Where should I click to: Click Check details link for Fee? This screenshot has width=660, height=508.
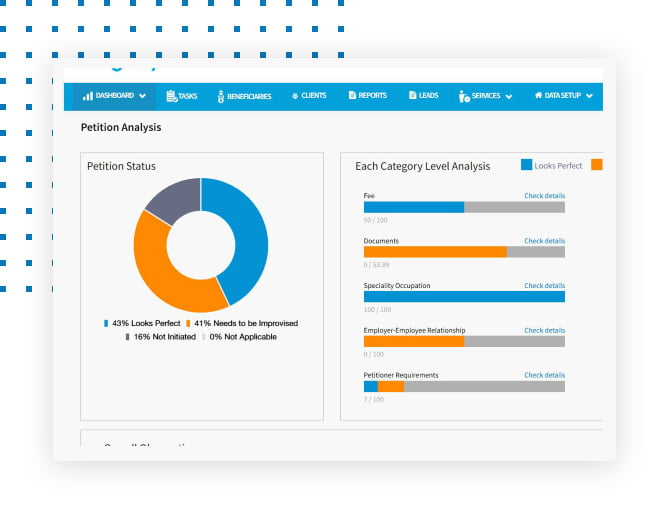pos(544,196)
